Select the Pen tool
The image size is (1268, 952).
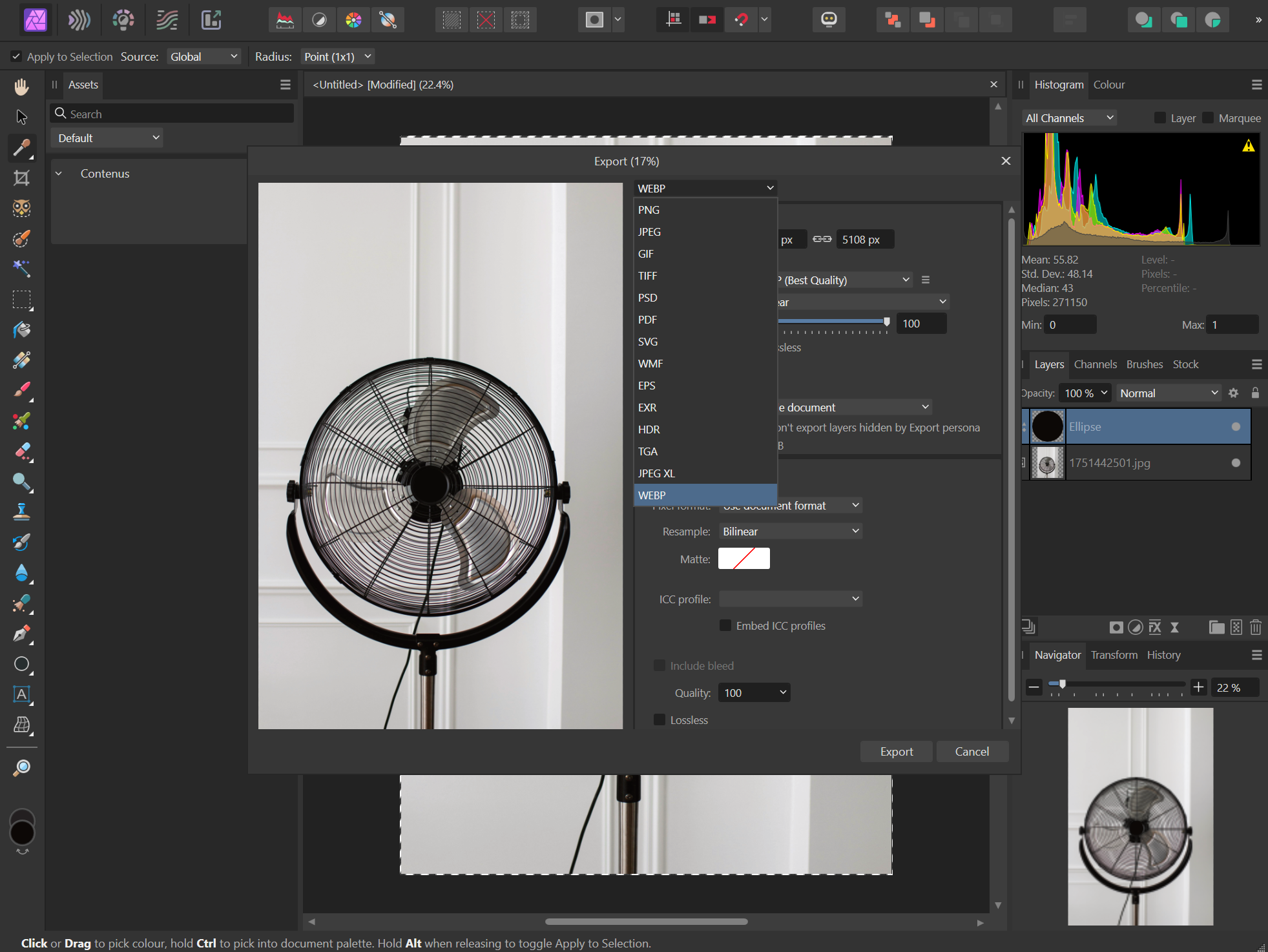(22, 634)
